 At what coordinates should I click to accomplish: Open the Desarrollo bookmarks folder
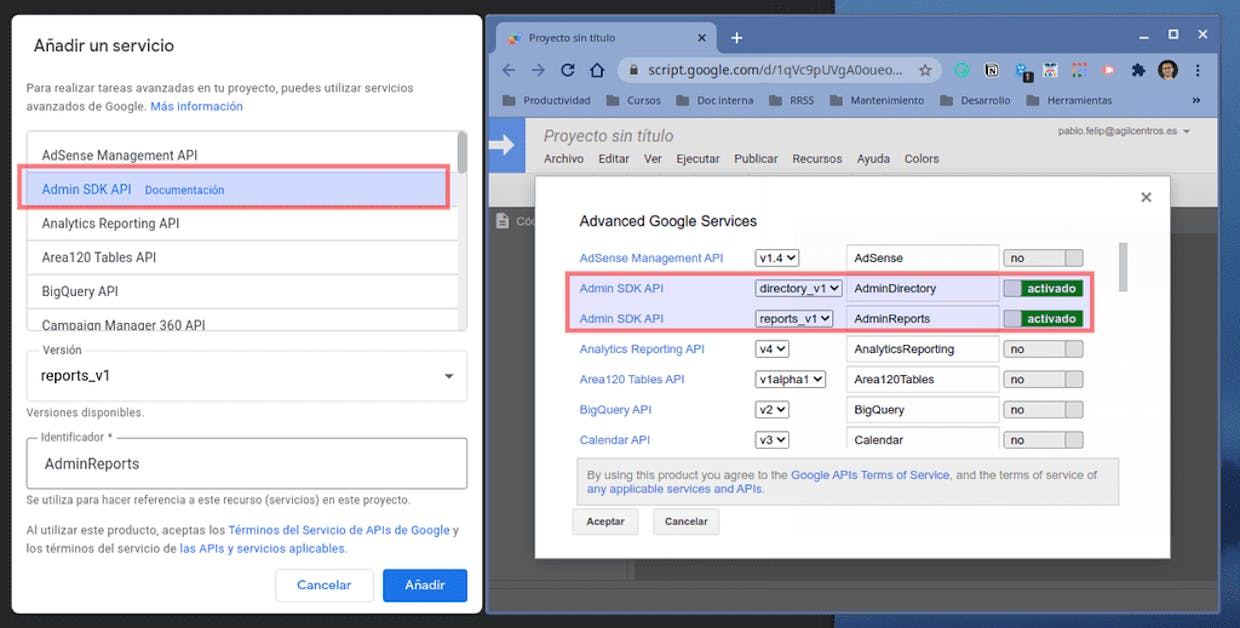pos(975,100)
